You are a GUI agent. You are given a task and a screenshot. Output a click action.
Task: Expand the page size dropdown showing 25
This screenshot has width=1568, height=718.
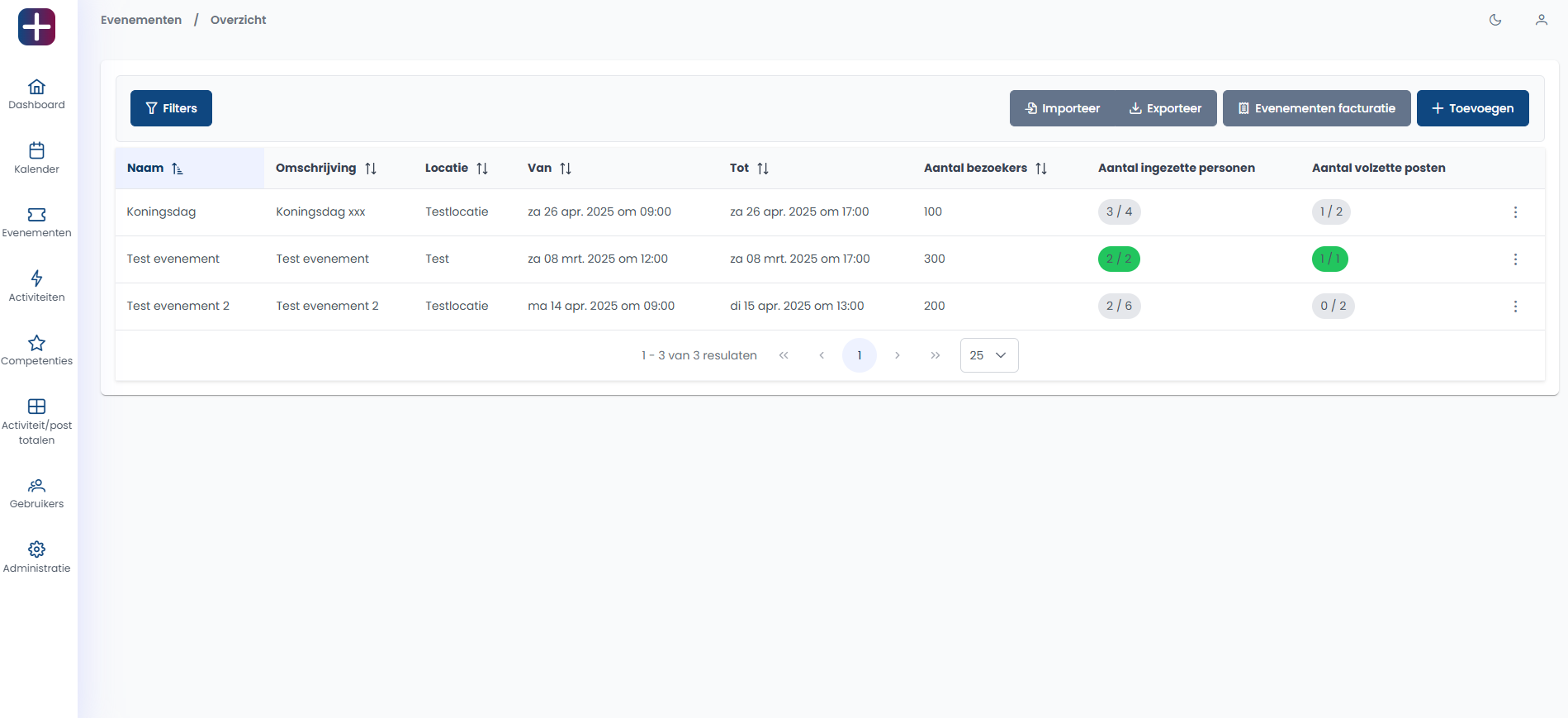pos(988,355)
